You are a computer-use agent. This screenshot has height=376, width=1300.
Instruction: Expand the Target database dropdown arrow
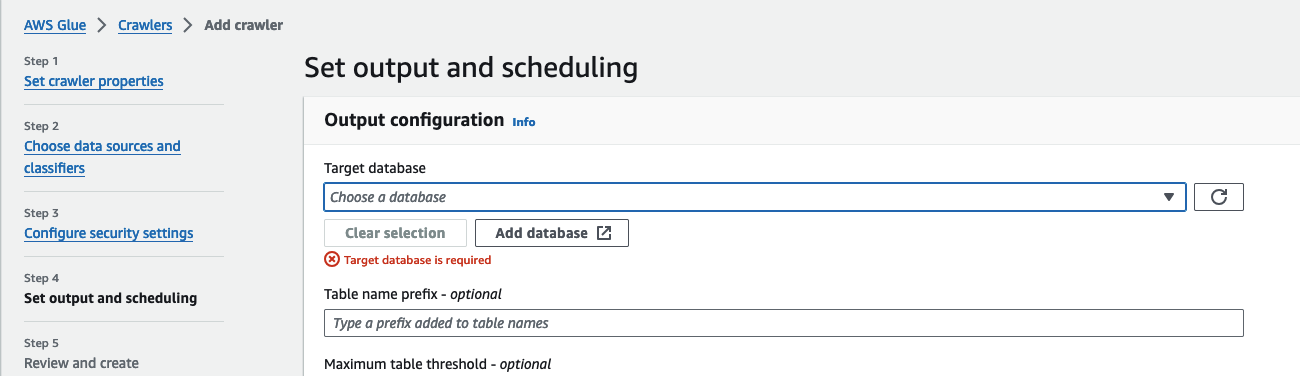point(1168,197)
